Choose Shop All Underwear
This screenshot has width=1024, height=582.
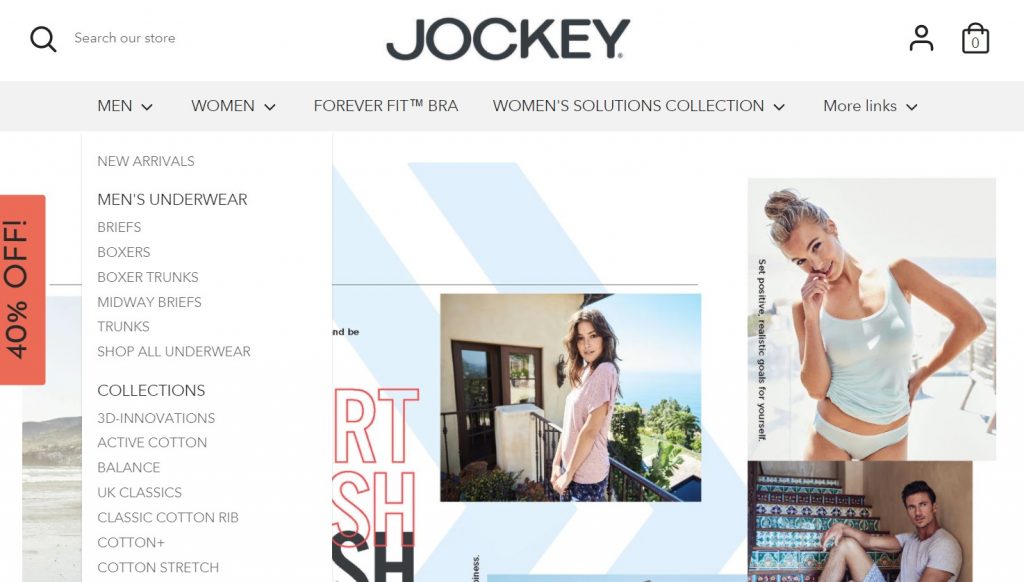(174, 351)
